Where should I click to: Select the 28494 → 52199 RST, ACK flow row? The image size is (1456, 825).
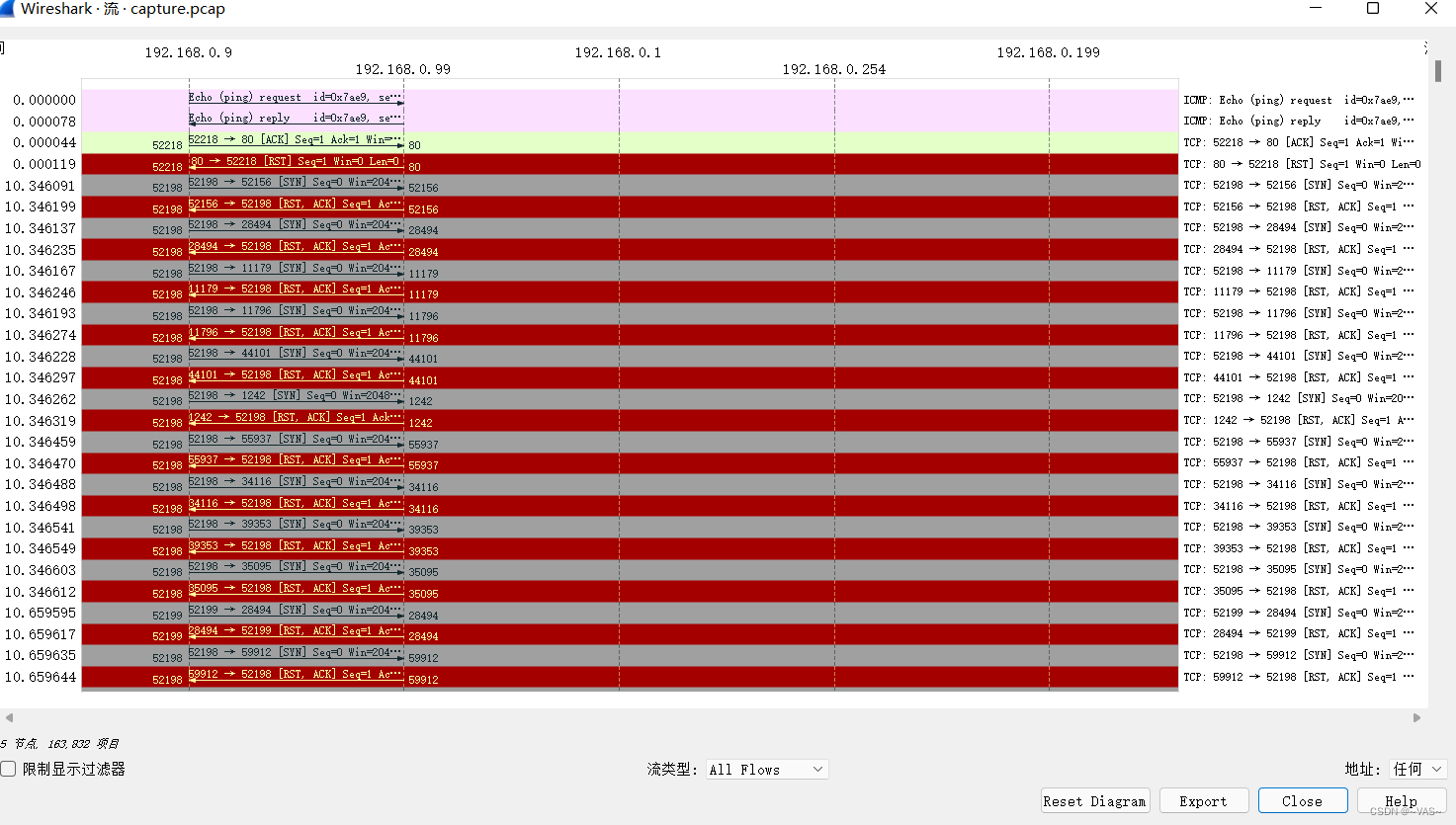point(630,635)
